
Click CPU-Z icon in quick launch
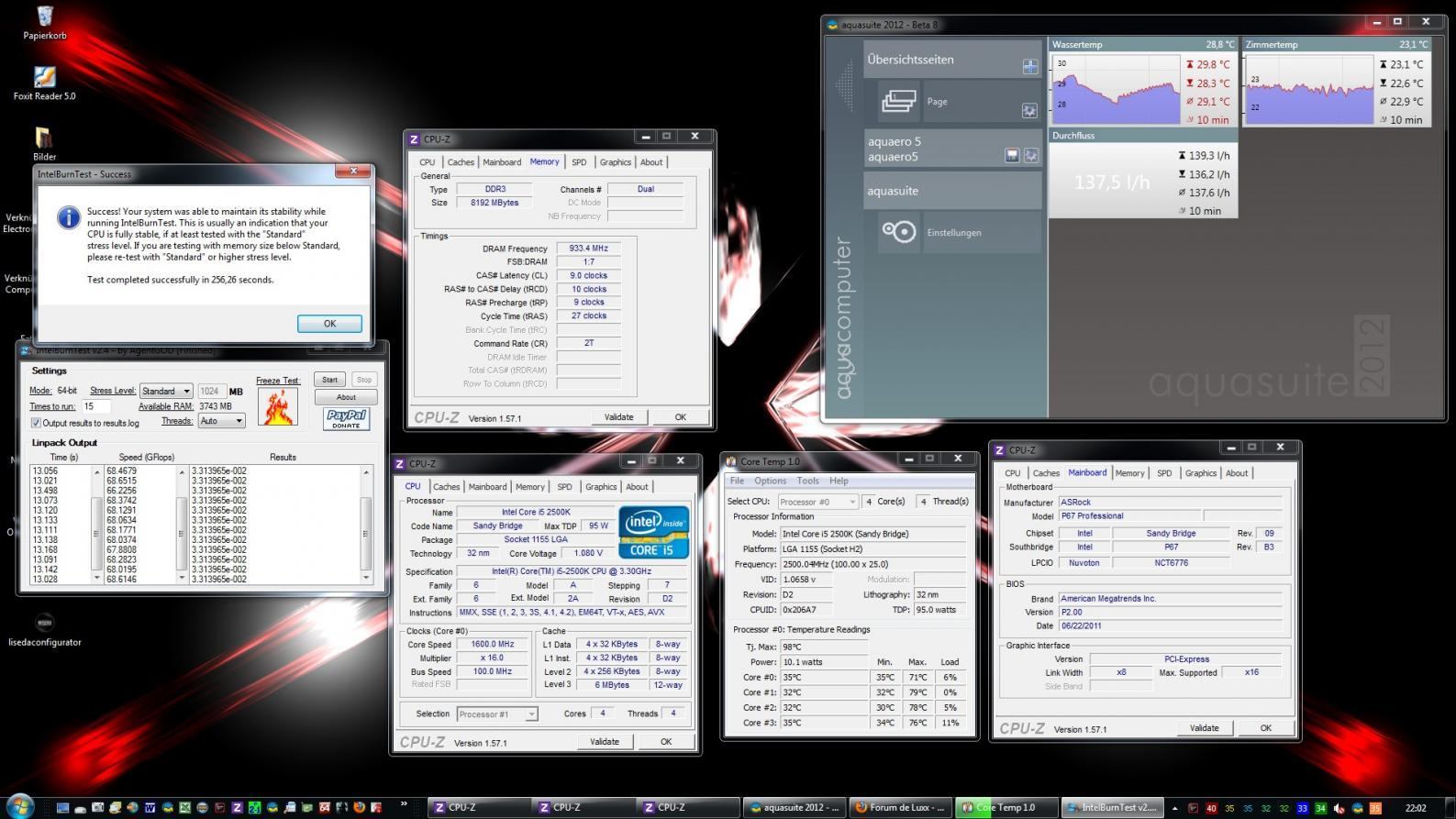click(237, 808)
